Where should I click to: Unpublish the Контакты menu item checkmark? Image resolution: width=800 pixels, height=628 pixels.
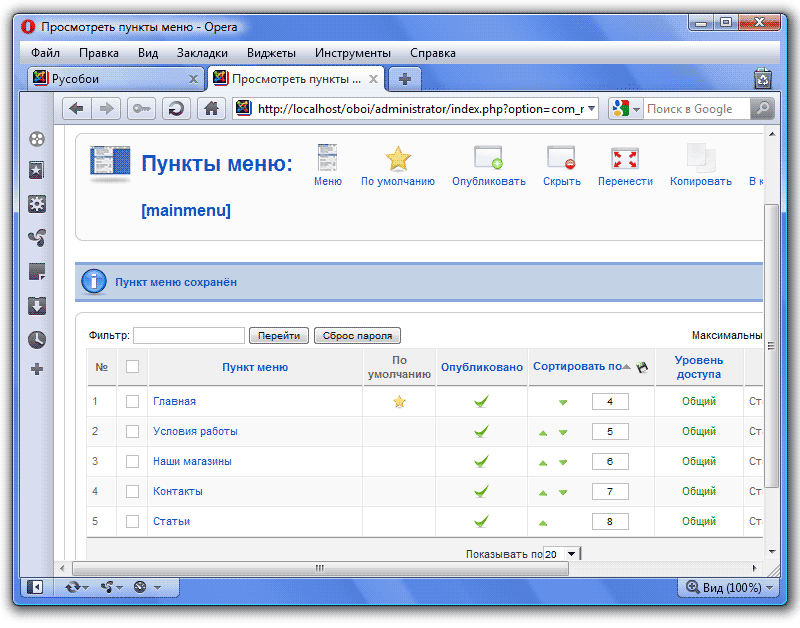(481, 491)
